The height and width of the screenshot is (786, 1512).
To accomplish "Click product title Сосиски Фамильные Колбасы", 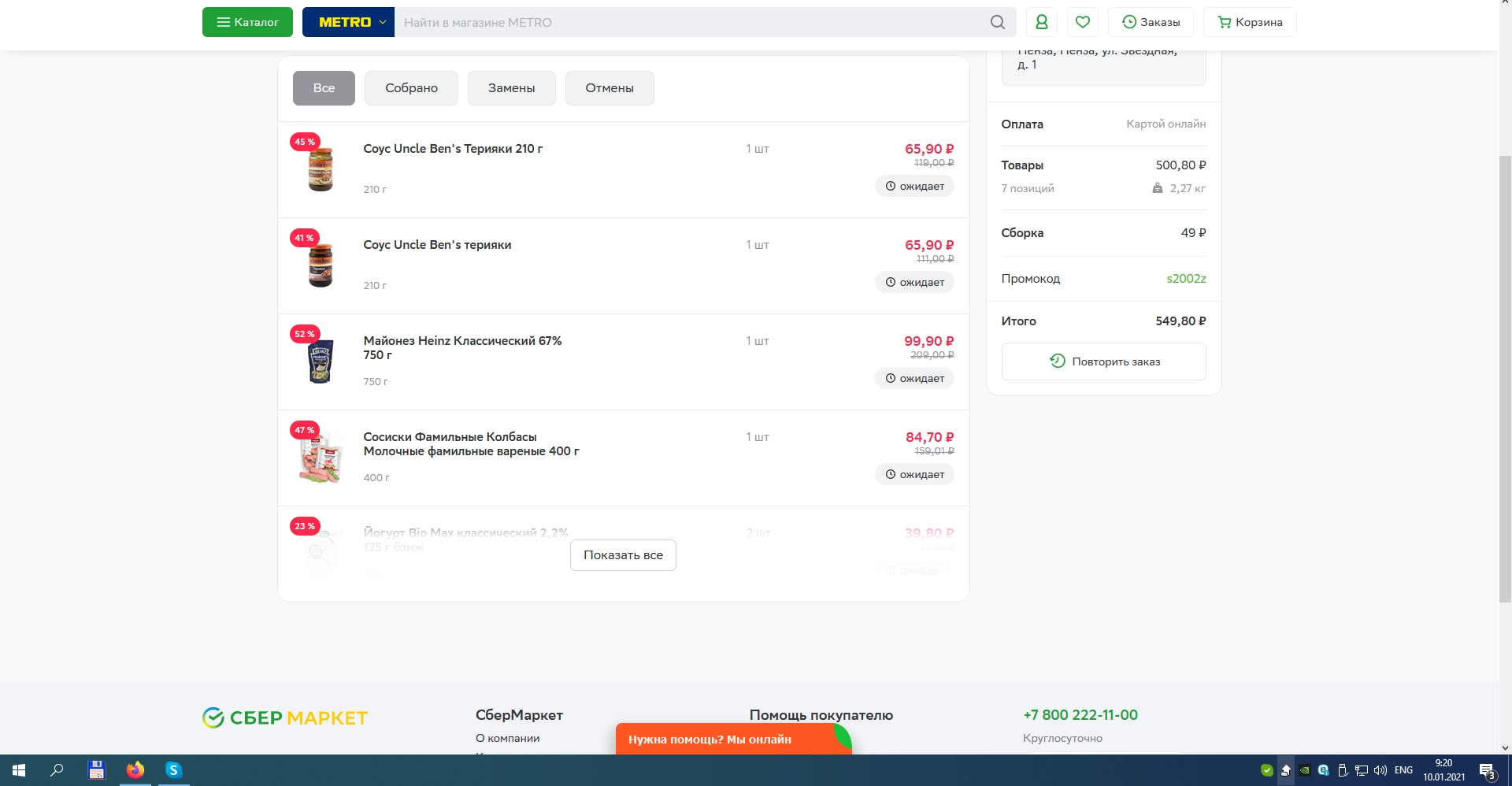I will [471, 444].
